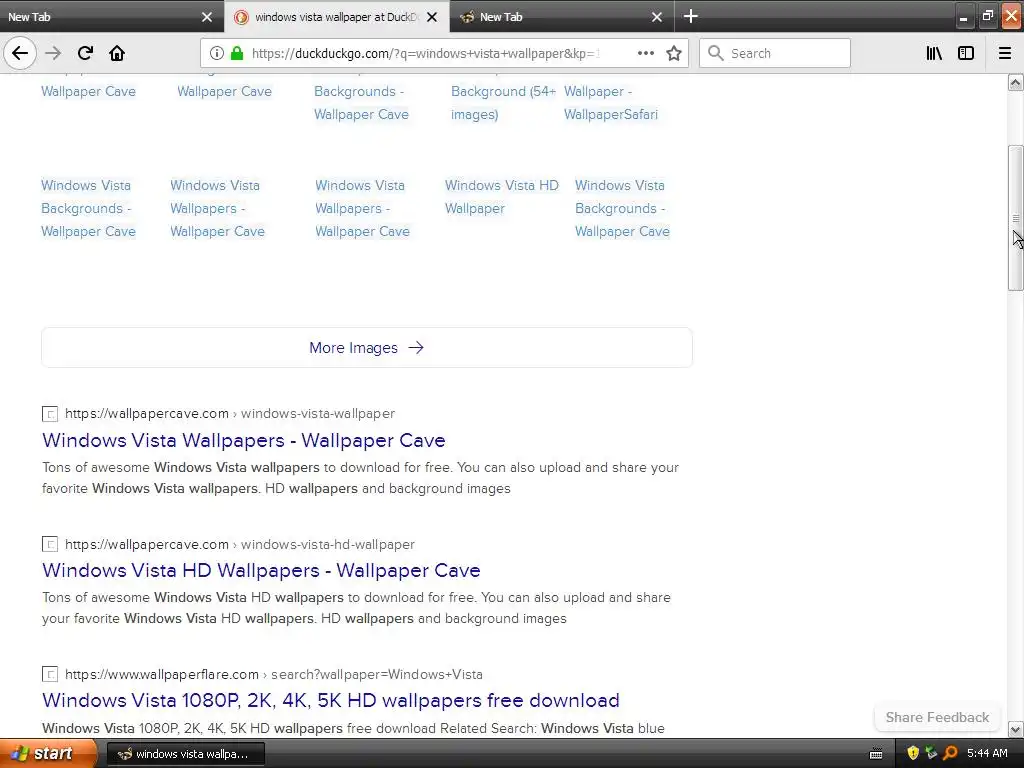Click the address bar URL field
Screen dimensions: 1024x768
pyautogui.click(x=424, y=54)
